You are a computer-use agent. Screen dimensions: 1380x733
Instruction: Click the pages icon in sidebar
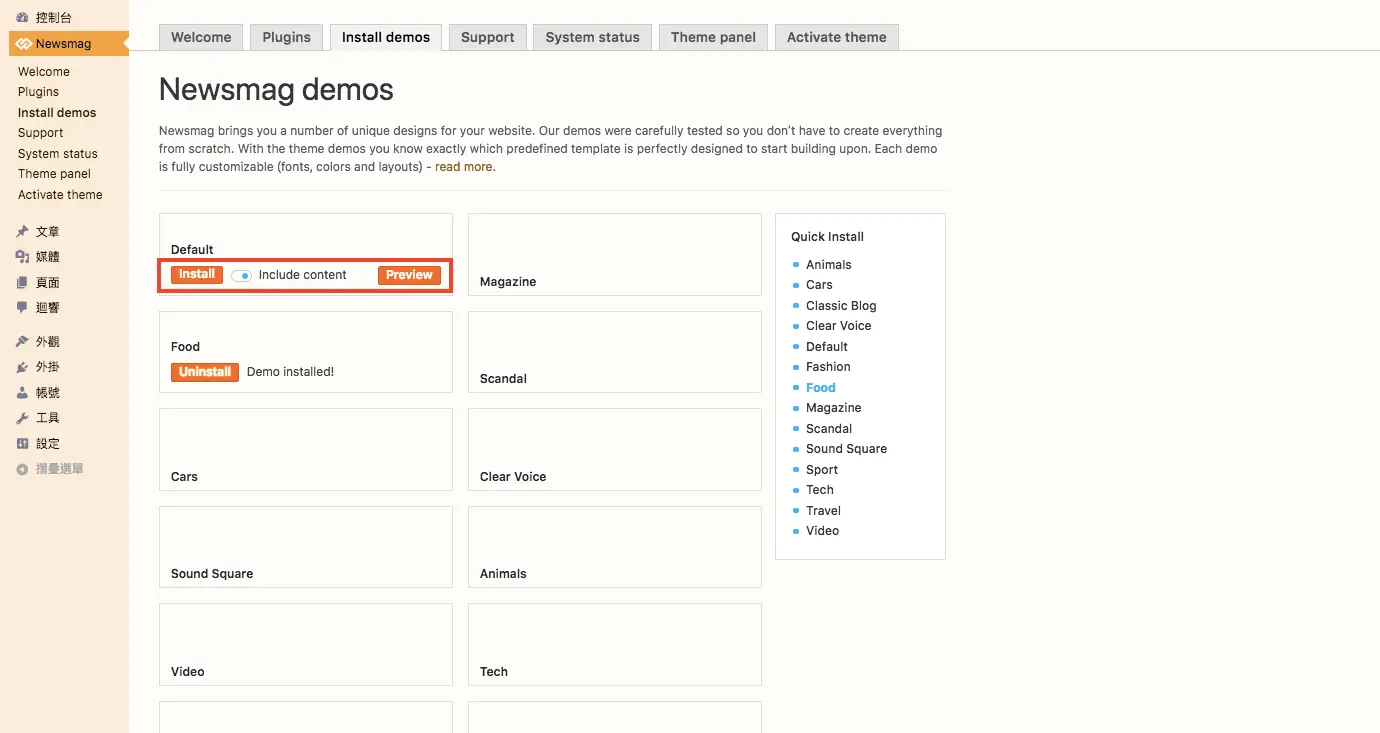click(x=22, y=283)
